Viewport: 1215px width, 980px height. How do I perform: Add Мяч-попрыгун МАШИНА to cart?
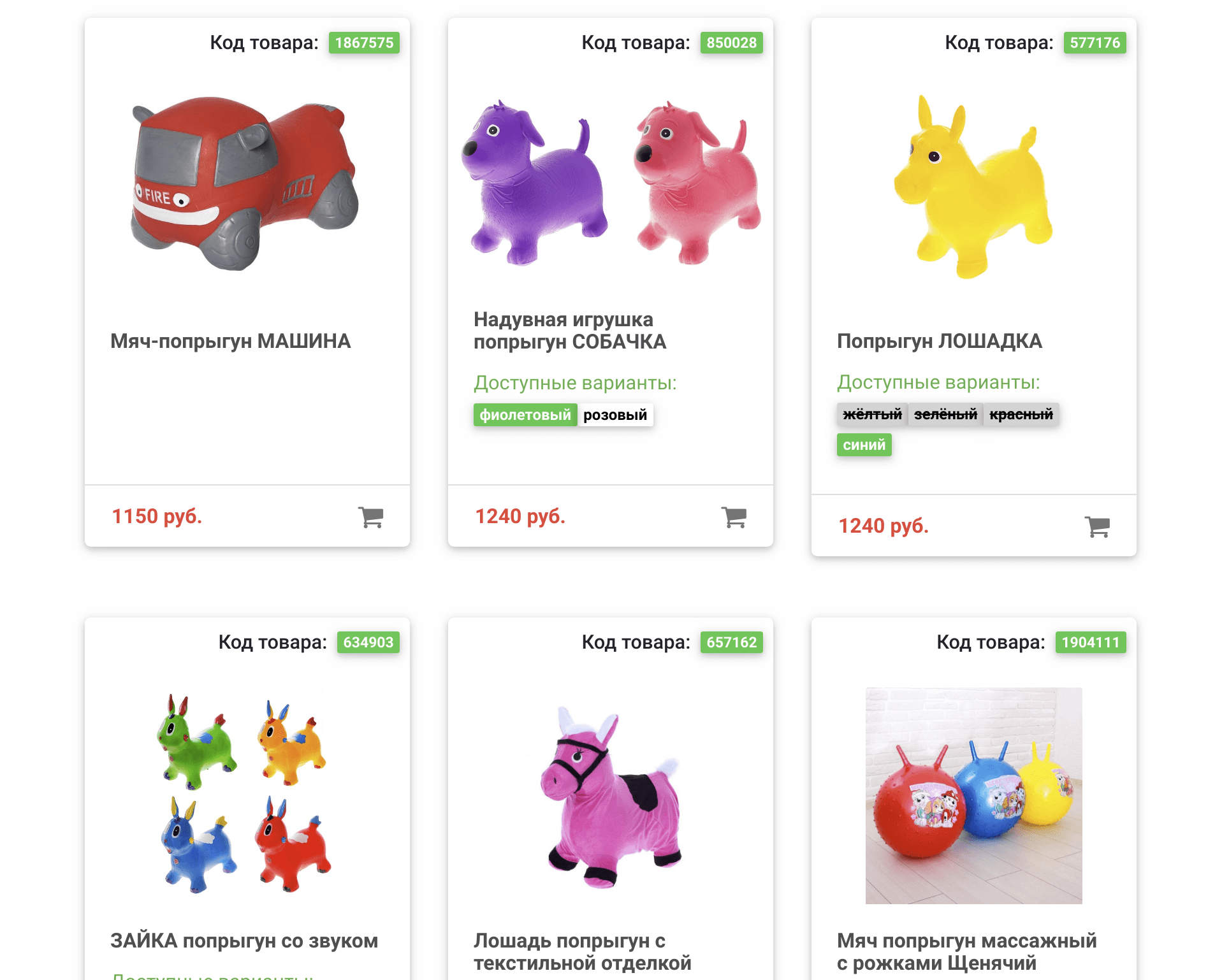tap(370, 517)
